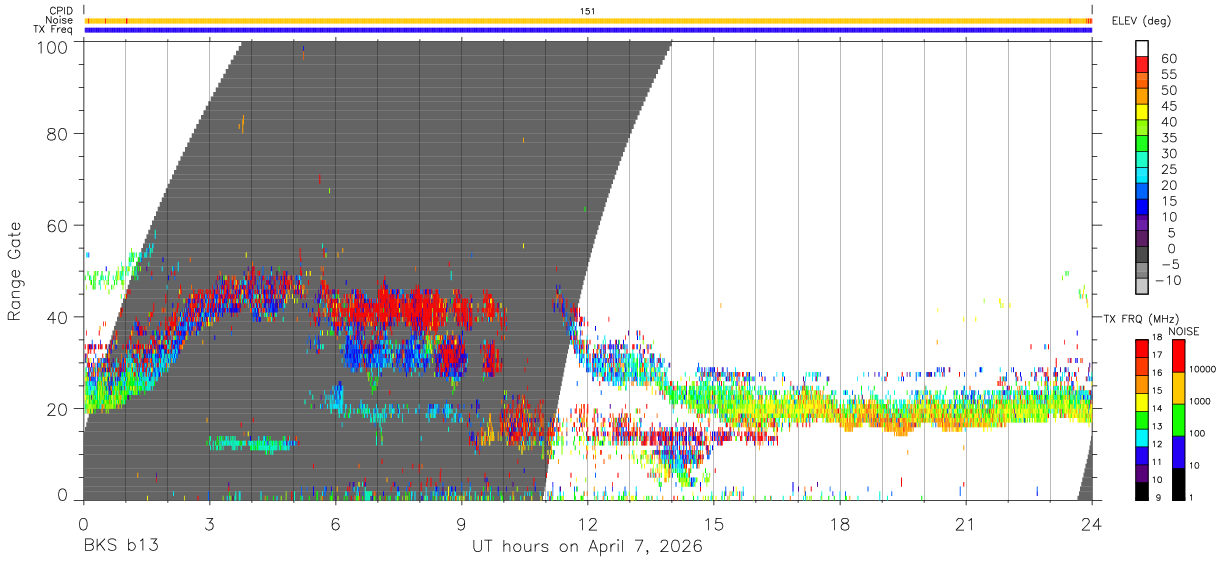Click the UT hours on April 7, 2026 title
The image size is (1228, 567).
pyautogui.click(x=588, y=547)
